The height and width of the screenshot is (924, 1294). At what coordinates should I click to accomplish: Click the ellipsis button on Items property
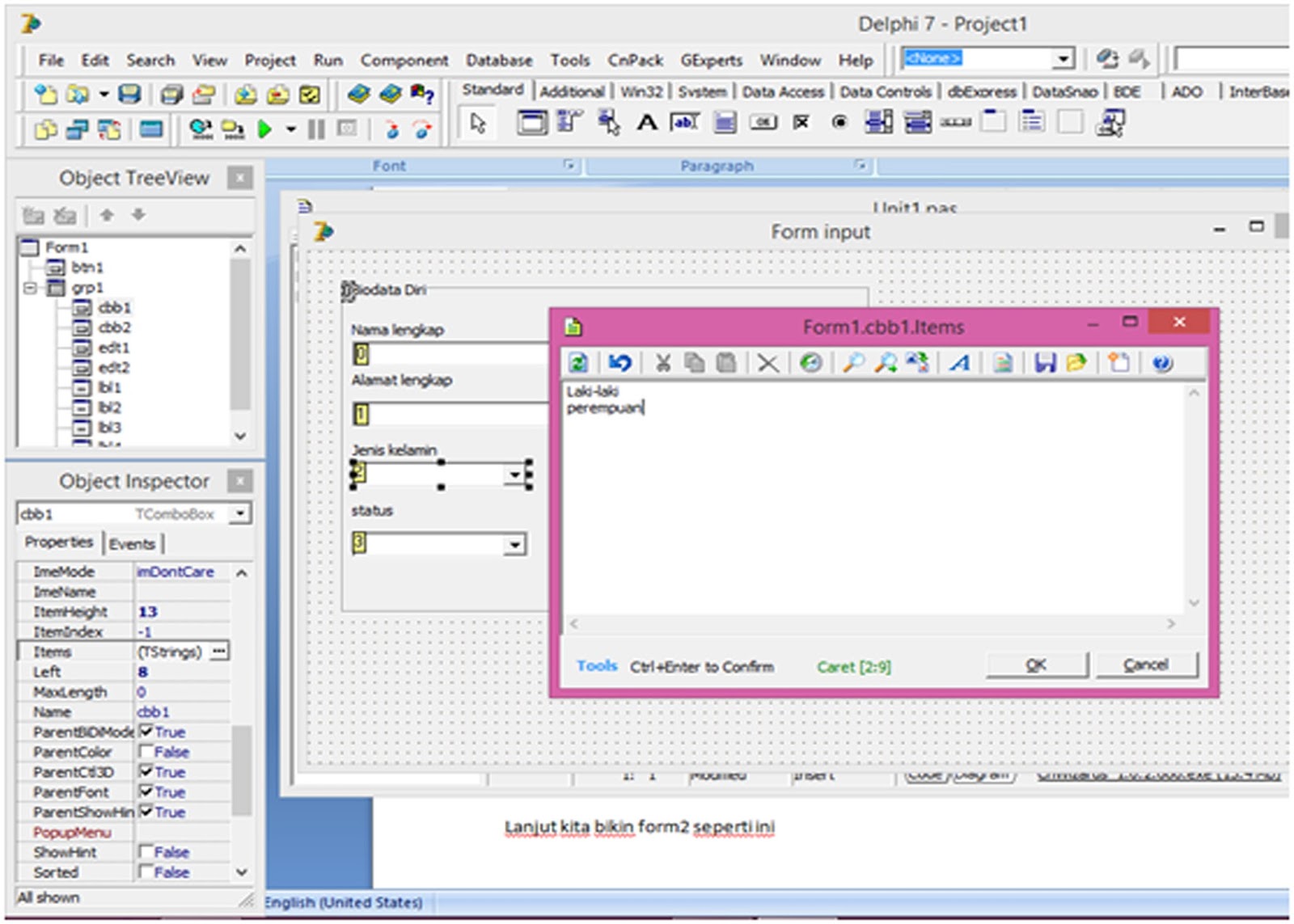[x=219, y=652]
